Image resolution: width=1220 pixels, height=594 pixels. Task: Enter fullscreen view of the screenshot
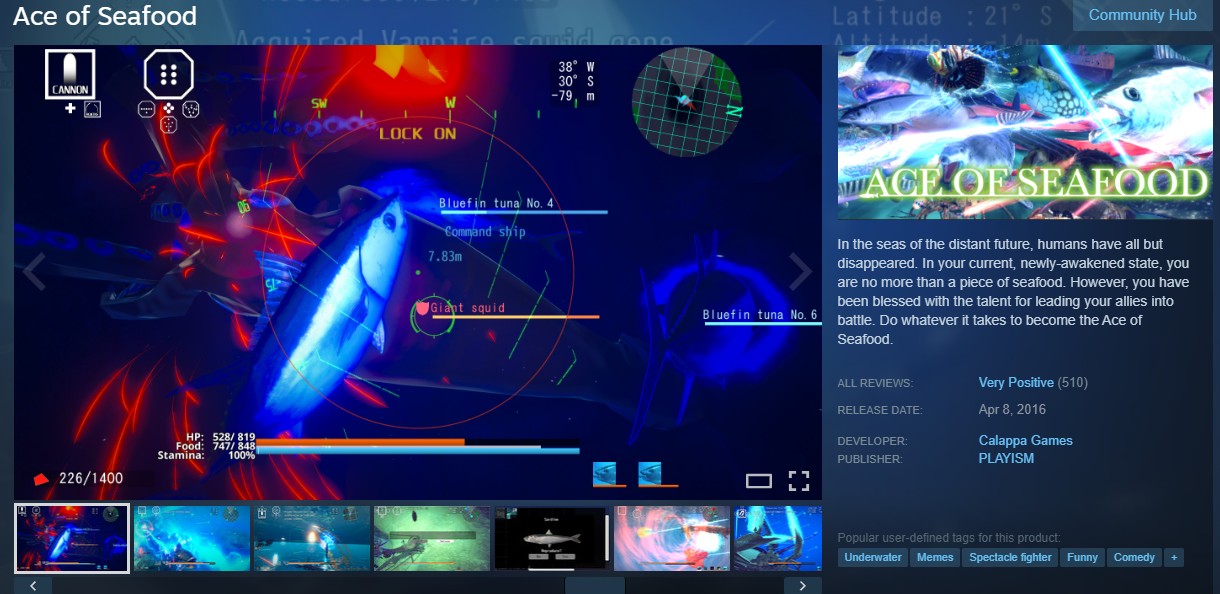click(x=798, y=481)
